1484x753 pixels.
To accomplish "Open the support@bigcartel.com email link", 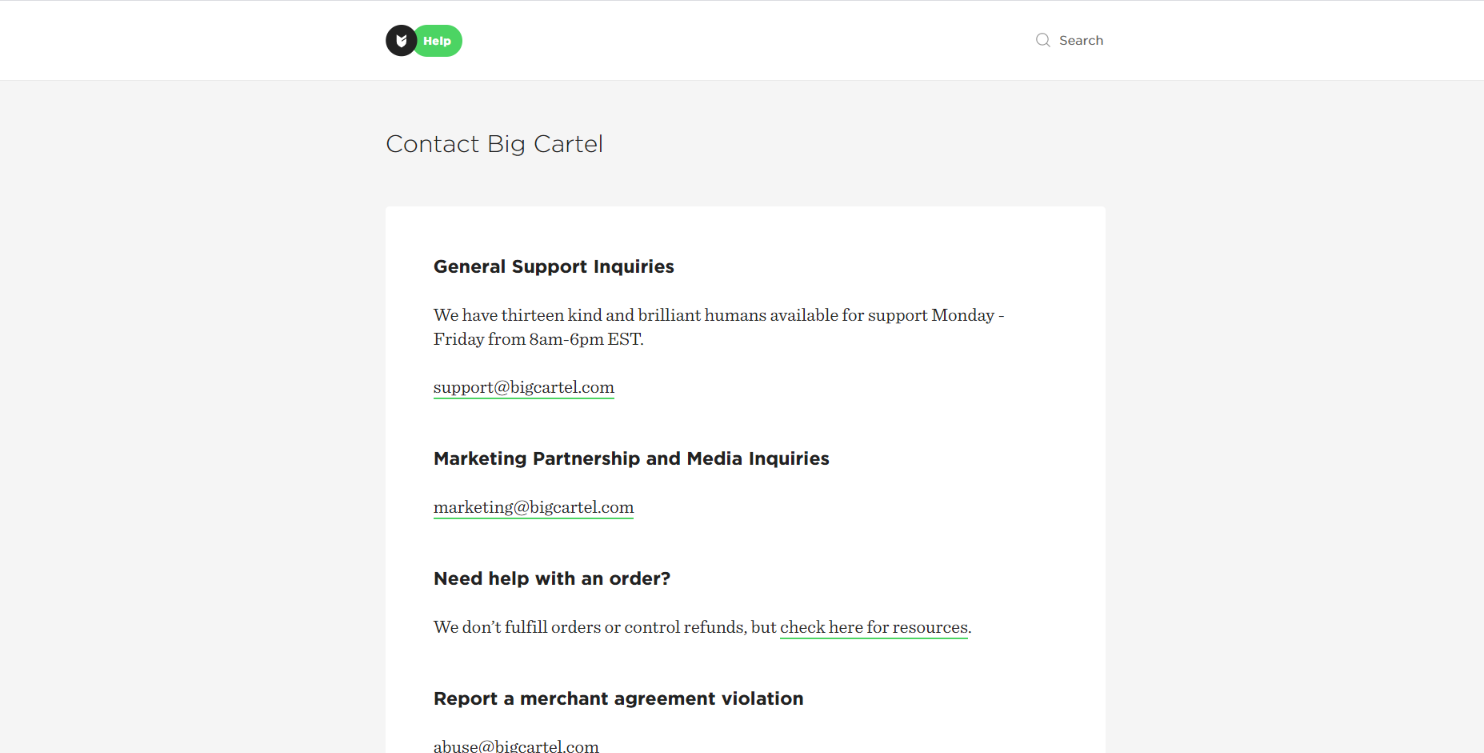I will 523,387.
